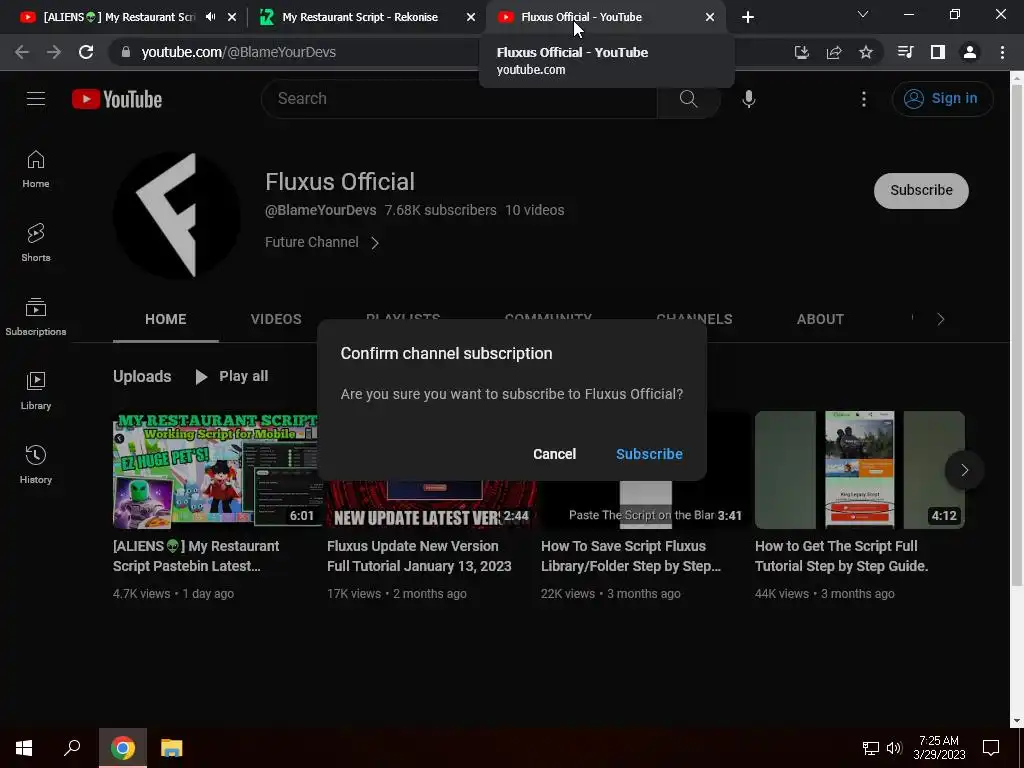Open the 4:12 How to Get Script thumbnail

pos(859,470)
